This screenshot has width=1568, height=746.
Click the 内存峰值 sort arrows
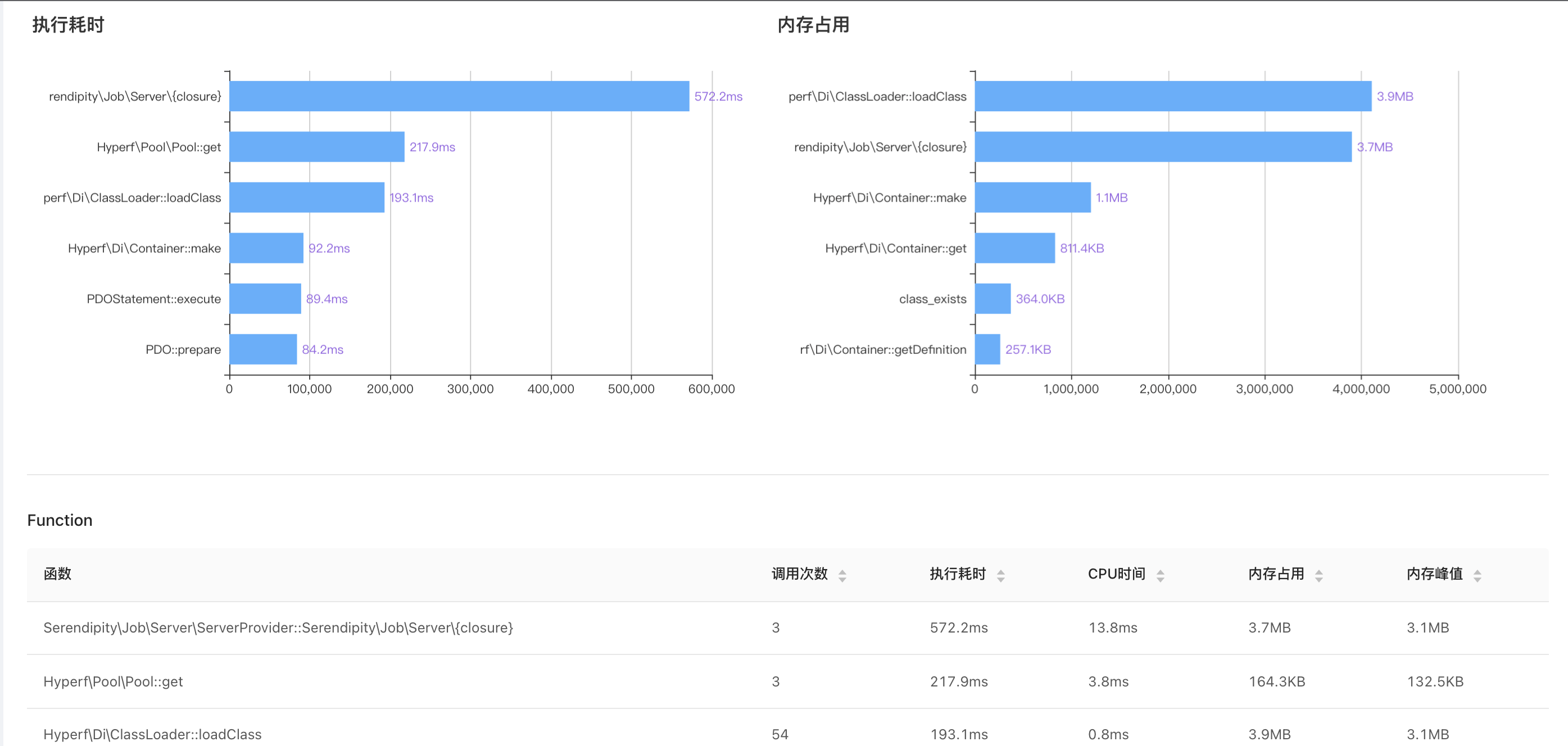1477,575
